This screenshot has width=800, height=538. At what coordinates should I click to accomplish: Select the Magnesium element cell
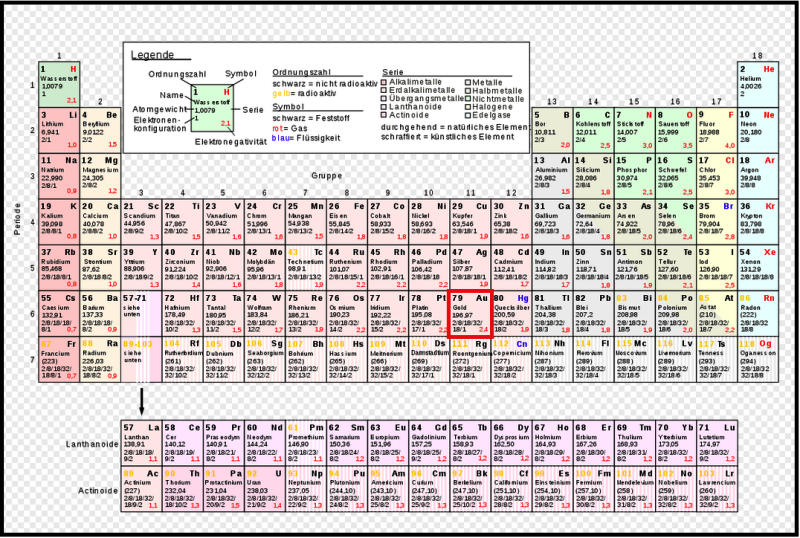click(101, 176)
